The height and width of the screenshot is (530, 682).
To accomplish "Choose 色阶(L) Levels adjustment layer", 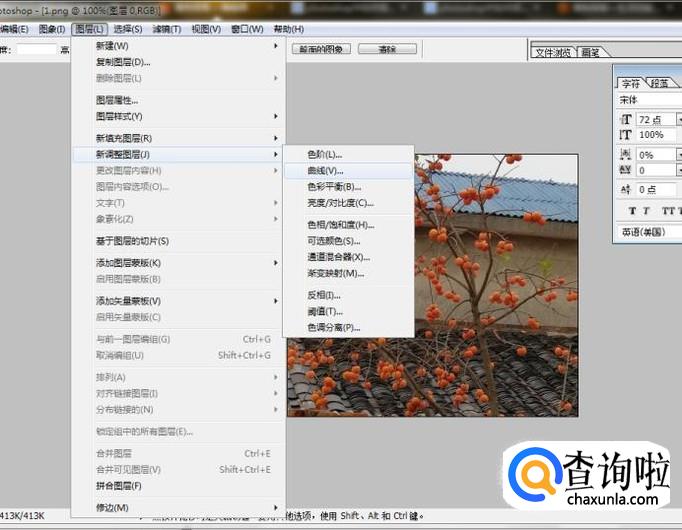I will coord(325,155).
